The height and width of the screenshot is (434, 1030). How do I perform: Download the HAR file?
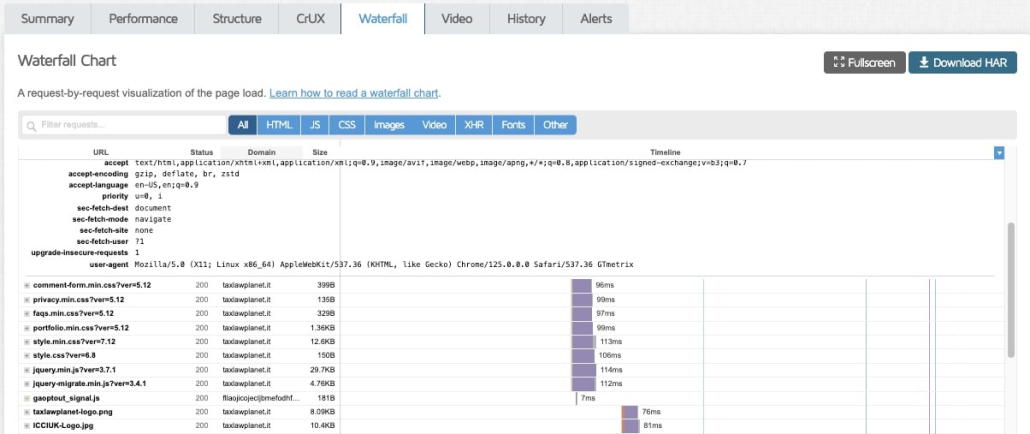click(962, 63)
